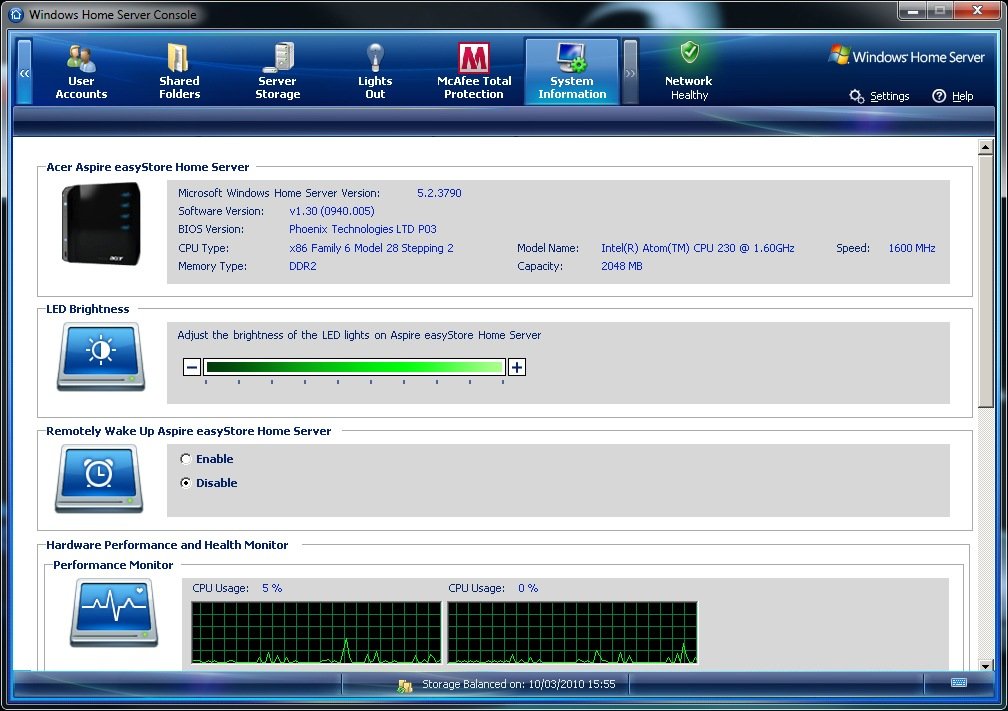The image size is (1008, 711).
Task: Switch to the Server Storage tab
Action: (x=278, y=71)
